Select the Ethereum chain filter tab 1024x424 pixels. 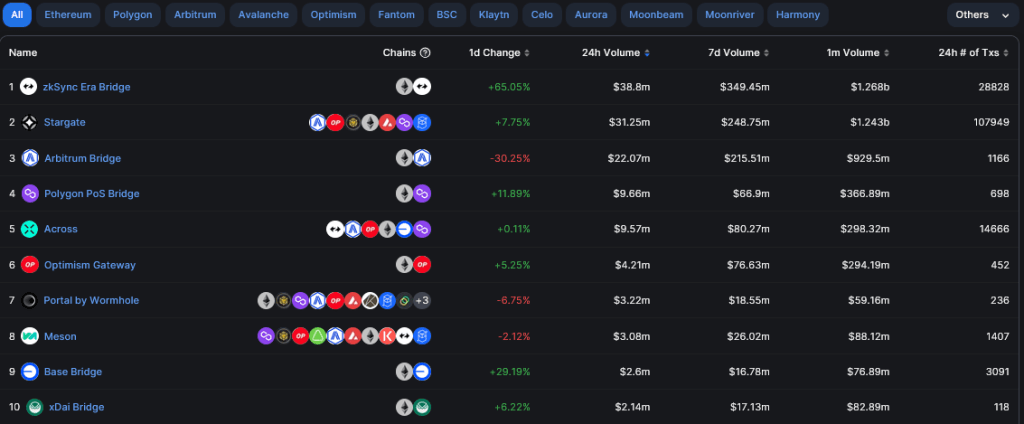[68, 15]
